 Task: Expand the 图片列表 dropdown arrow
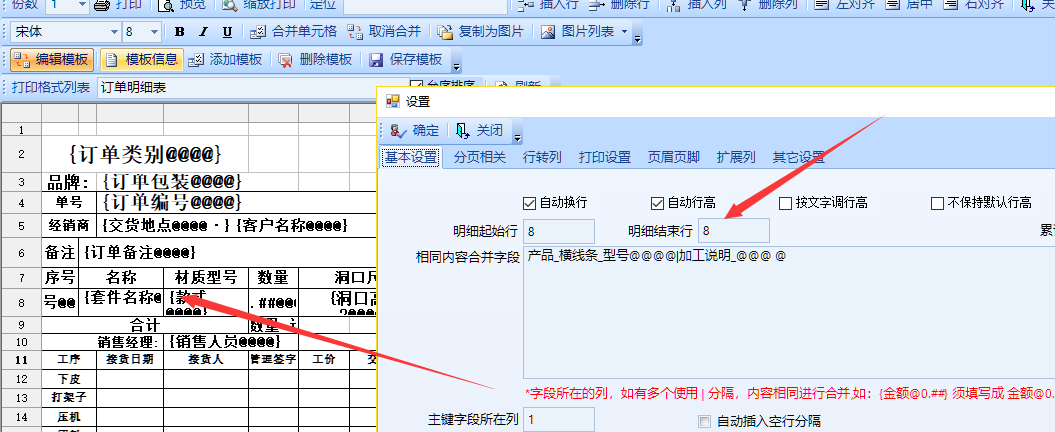point(625,32)
